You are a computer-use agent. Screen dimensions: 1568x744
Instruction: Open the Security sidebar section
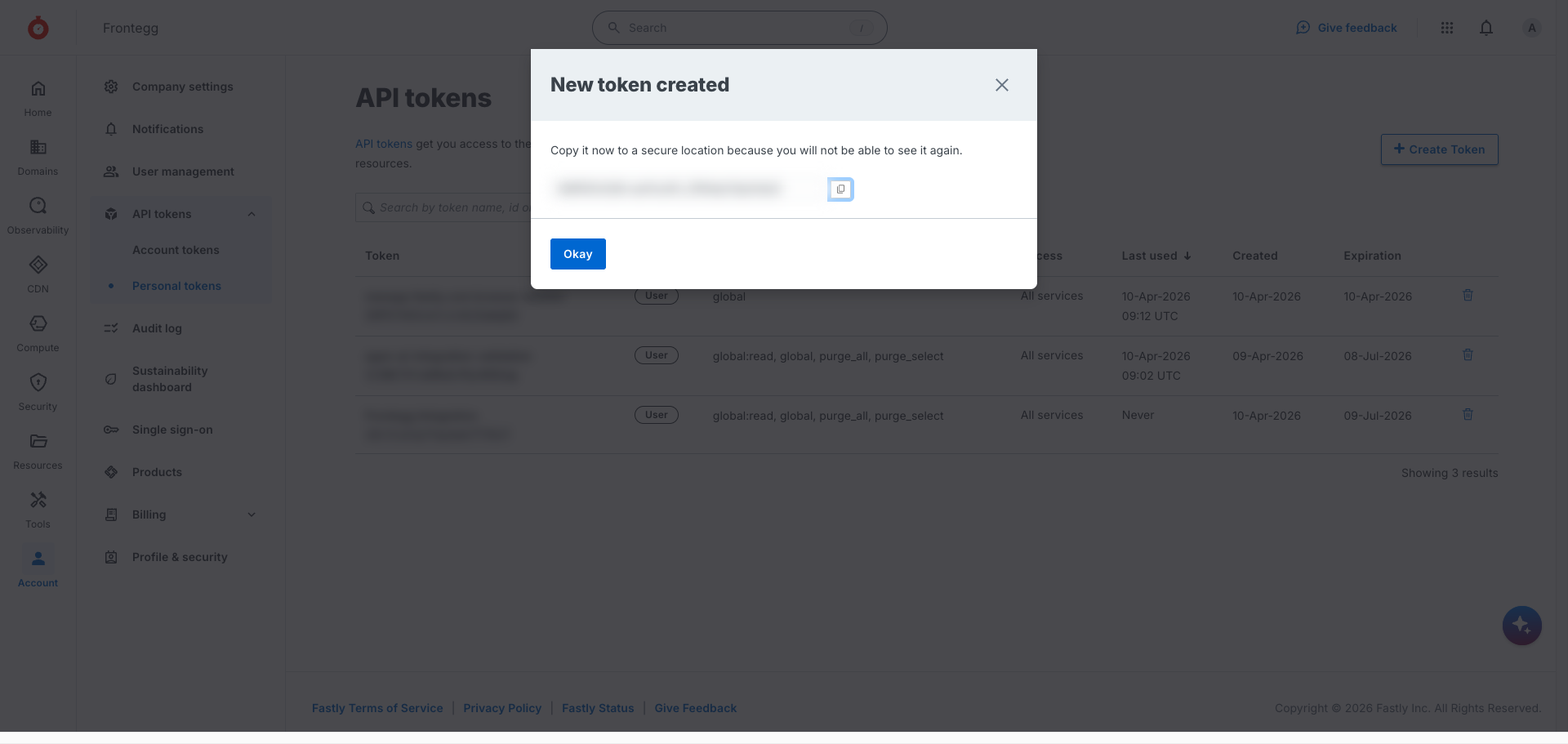coord(38,392)
